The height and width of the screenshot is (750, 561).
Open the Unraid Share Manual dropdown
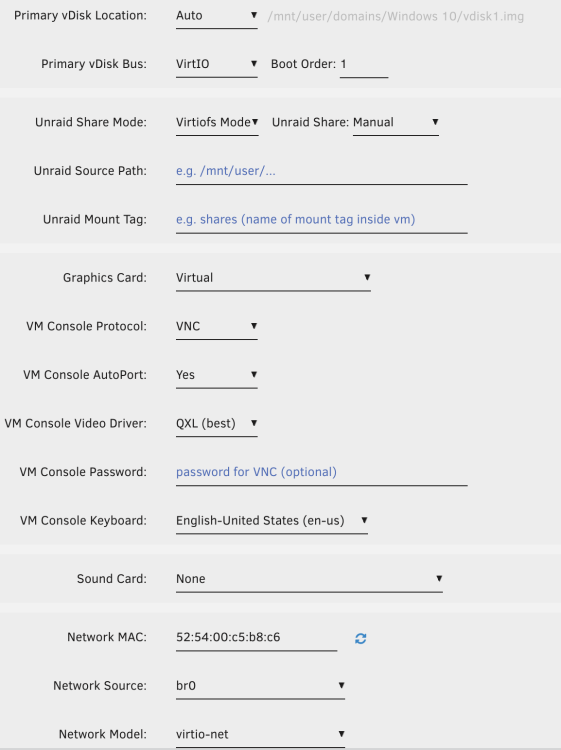pos(396,123)
